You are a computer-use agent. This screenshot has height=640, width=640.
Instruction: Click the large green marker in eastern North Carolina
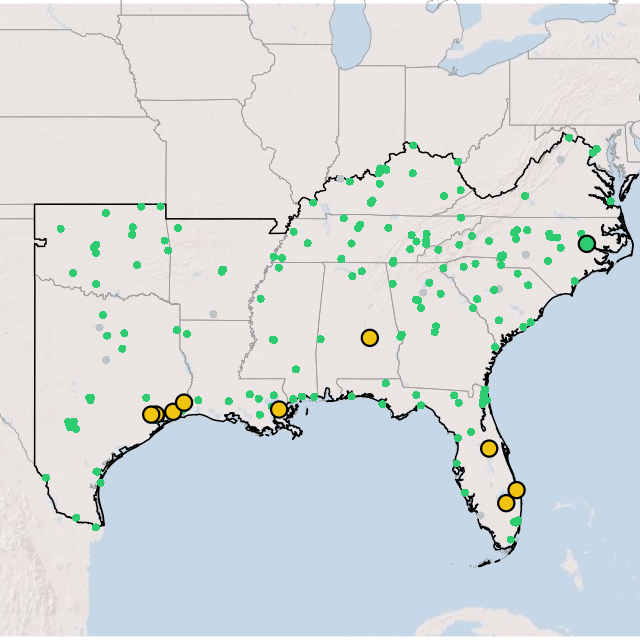[x=587, y=244]
